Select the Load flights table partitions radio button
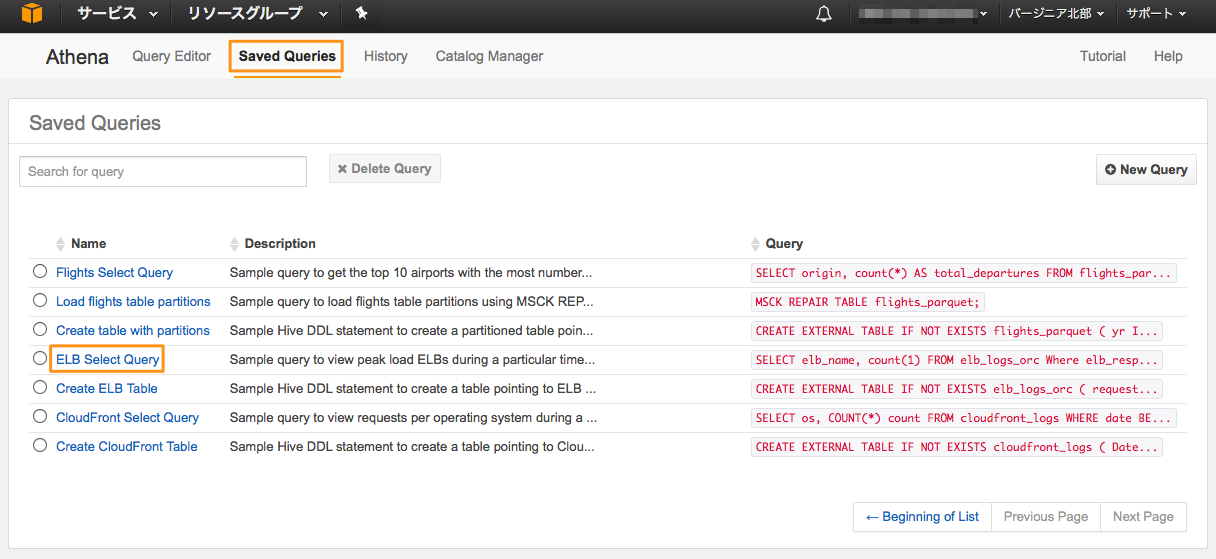1216x559 pixels. (40, 300)
